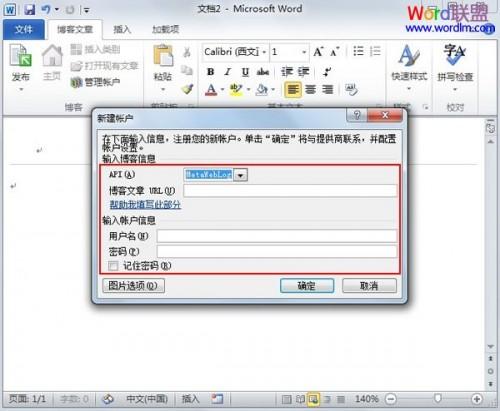Click the Save icon in quick access toolbar
This screenshot has height=411, width=500.
pyautogui.click(x=29, y=10)
